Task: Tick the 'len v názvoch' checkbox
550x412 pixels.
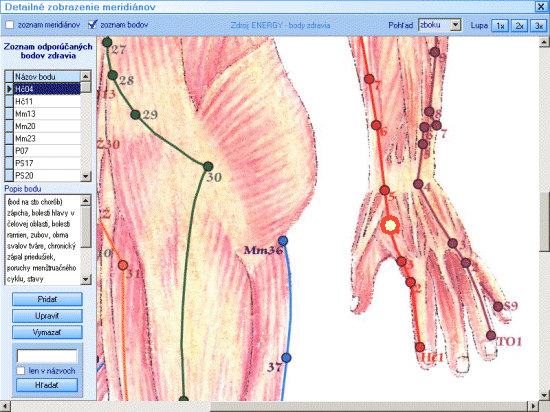Action: tap(21, 371)
